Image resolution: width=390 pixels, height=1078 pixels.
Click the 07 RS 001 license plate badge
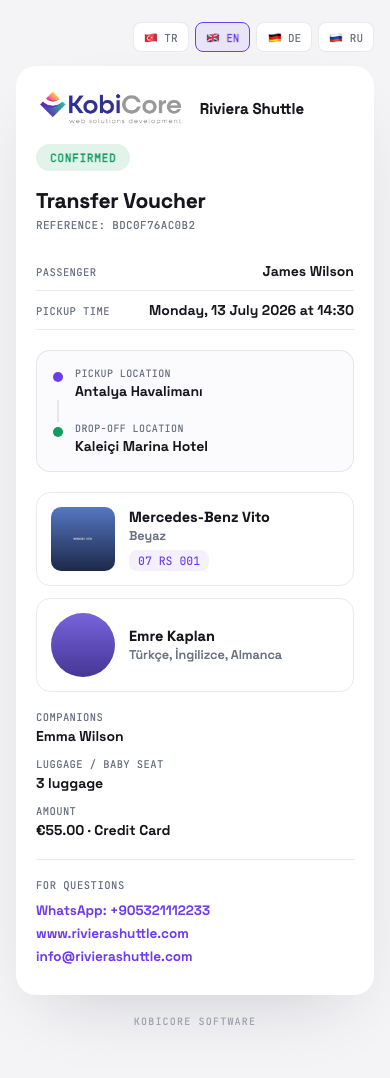click(169, 560)
